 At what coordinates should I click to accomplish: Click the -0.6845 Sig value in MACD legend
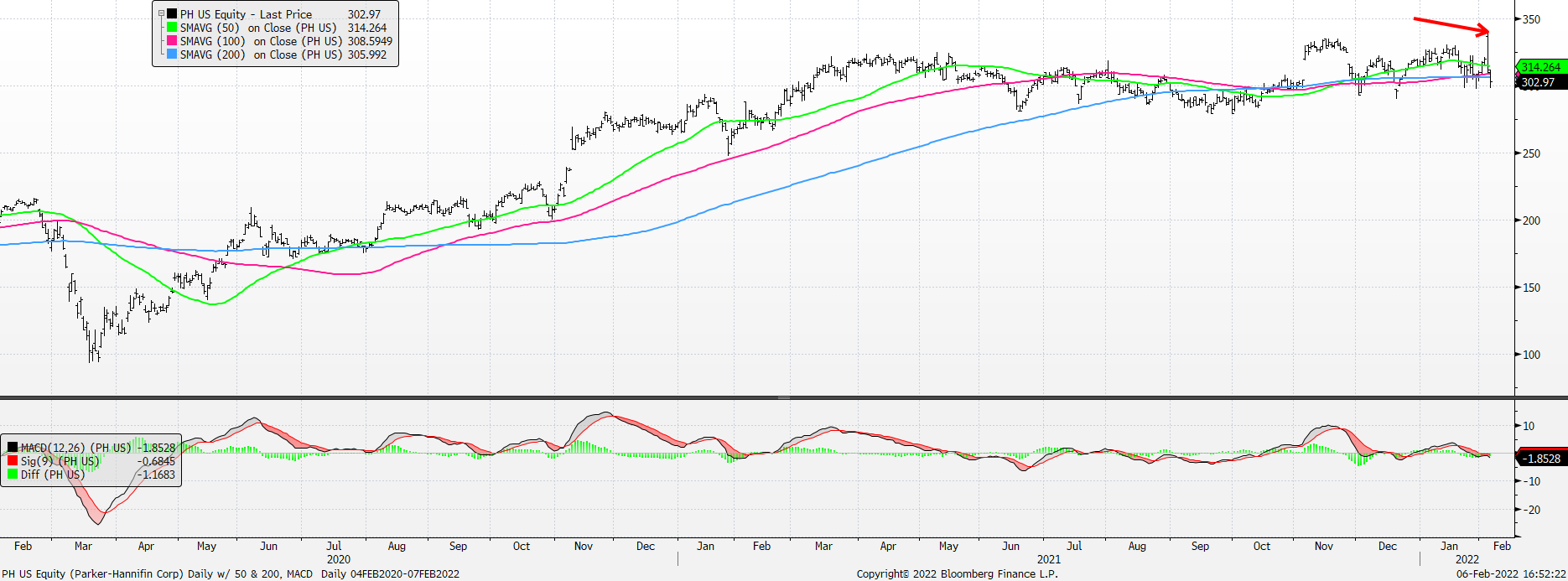coord(157,461)
